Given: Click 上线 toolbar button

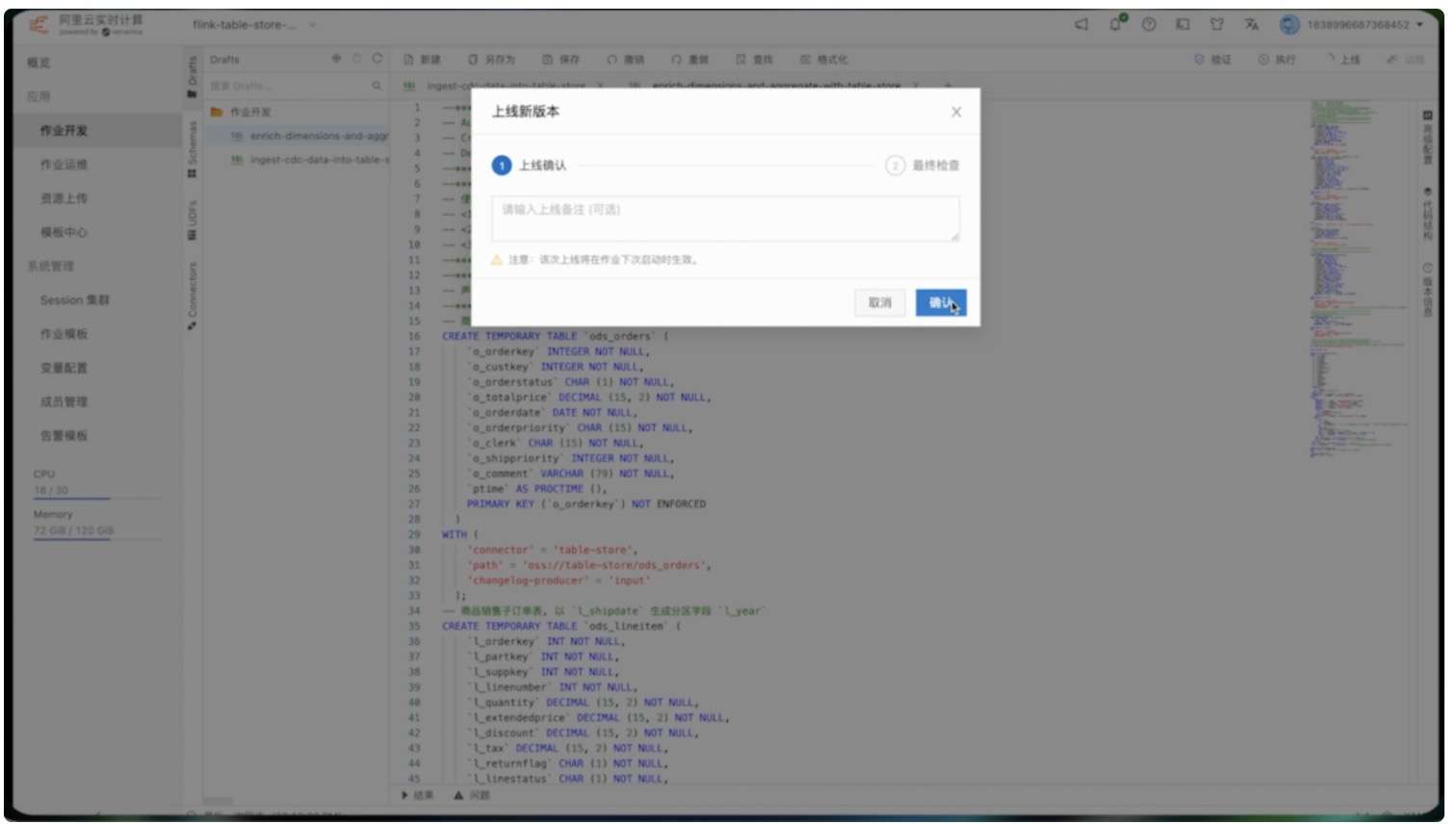Looking at the screenshot, I should (x=1343, y=60).
